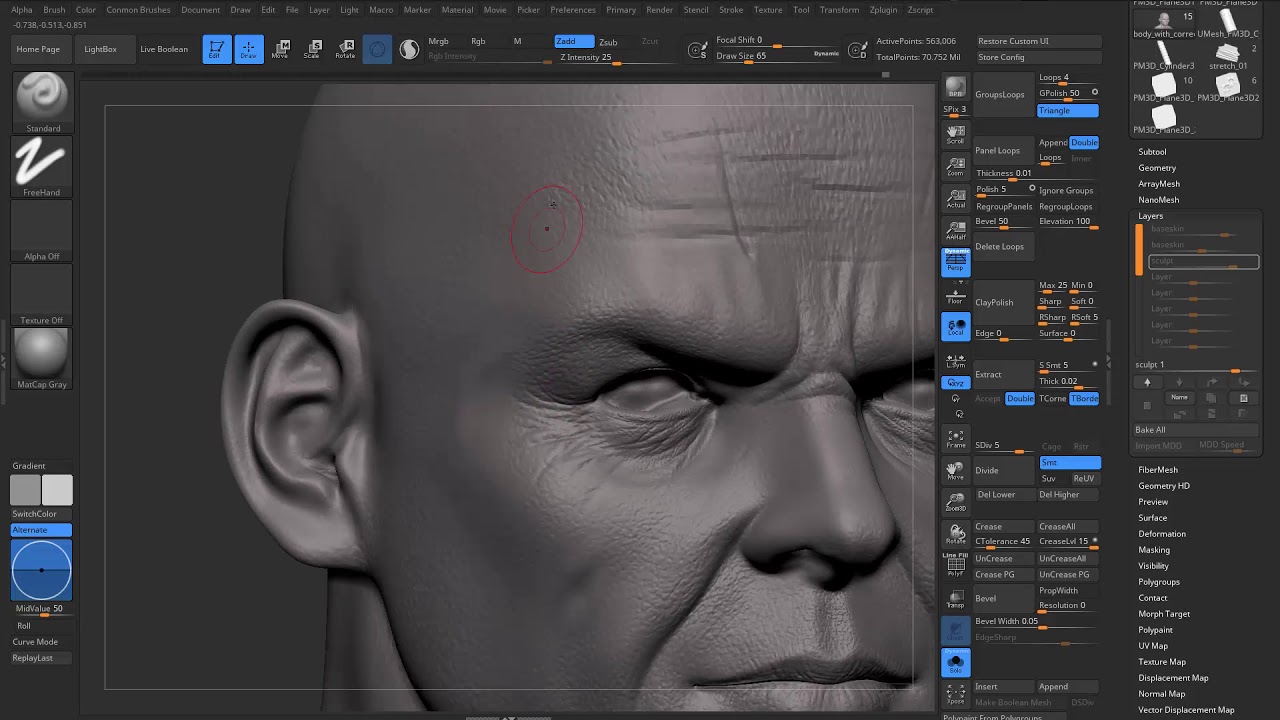Screen dimensions: 1280x720
Task: Click the AAHalf icon
Action: pyautogui.click(x=956, y=230)
